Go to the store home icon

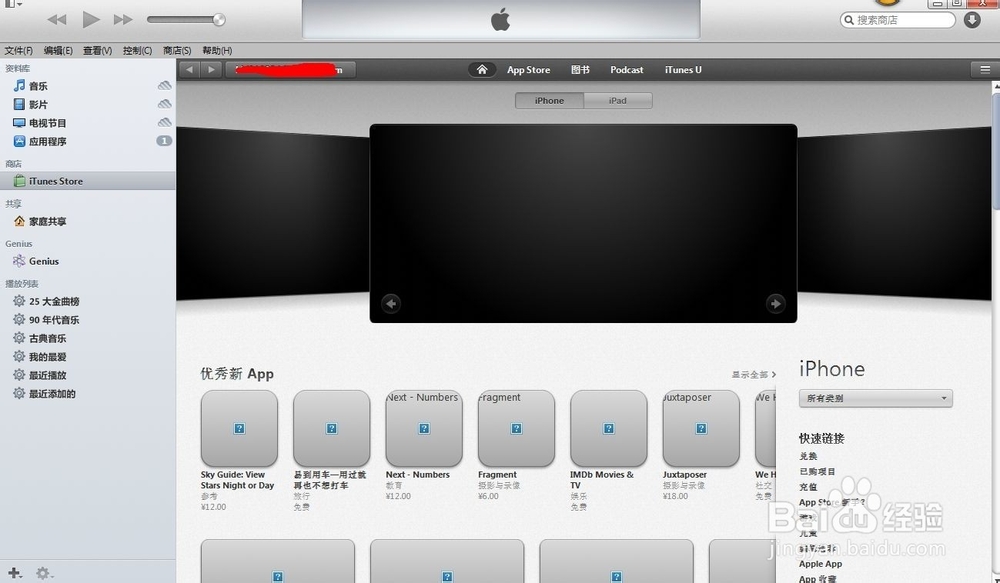482,70
